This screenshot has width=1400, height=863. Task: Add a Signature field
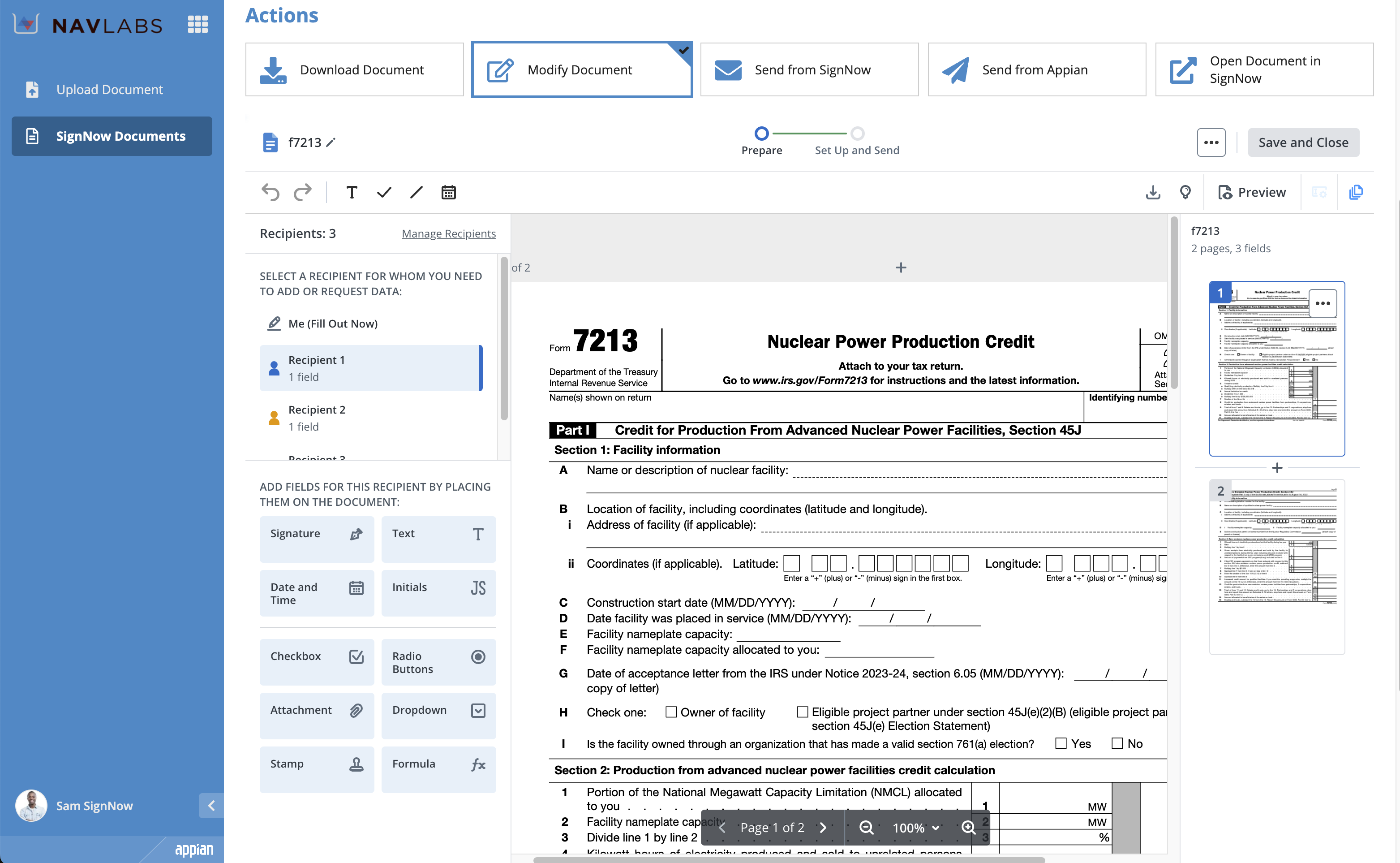point(317,539)
